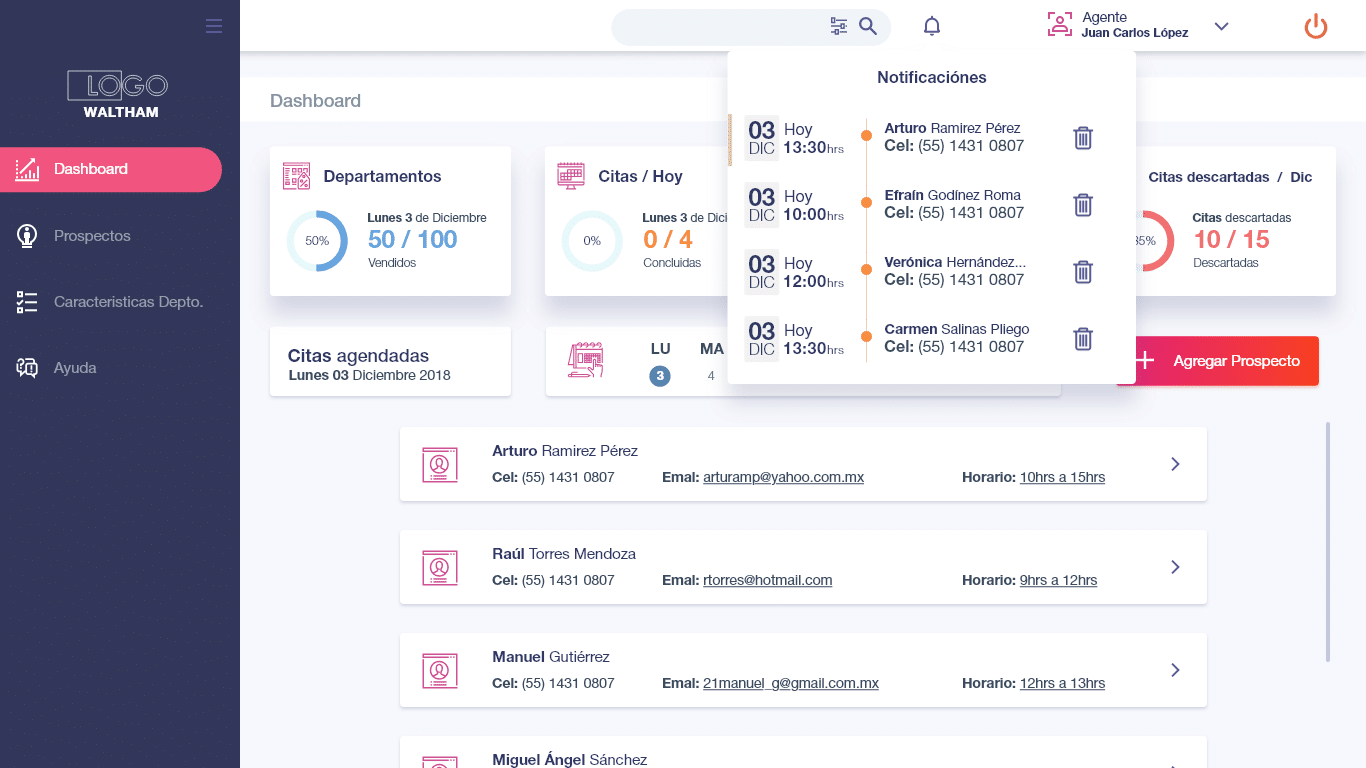Click Horario 12hrs a 13hrs link
1366x768 pixels.
tap(1062, 684)
